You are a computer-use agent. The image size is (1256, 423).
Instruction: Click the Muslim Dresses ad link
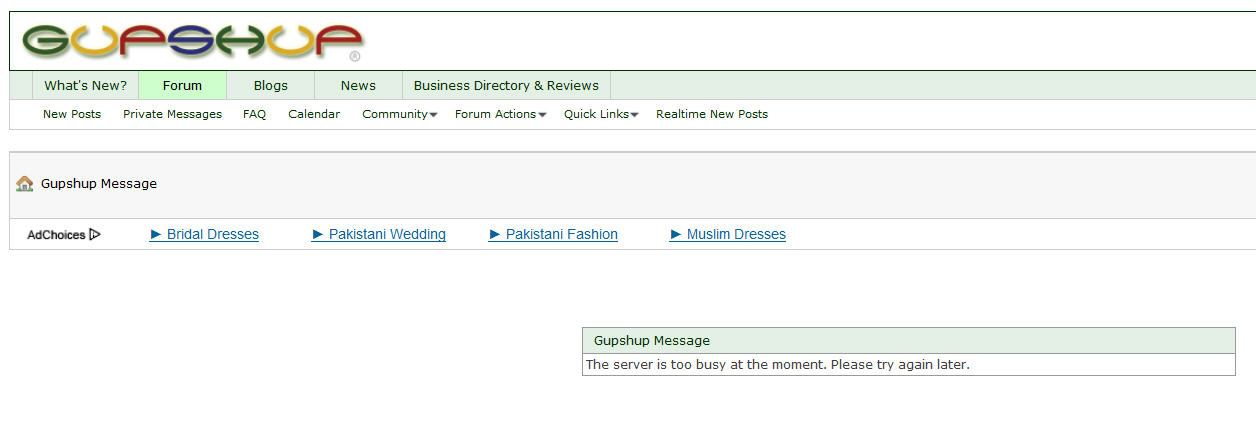(736, 235)
